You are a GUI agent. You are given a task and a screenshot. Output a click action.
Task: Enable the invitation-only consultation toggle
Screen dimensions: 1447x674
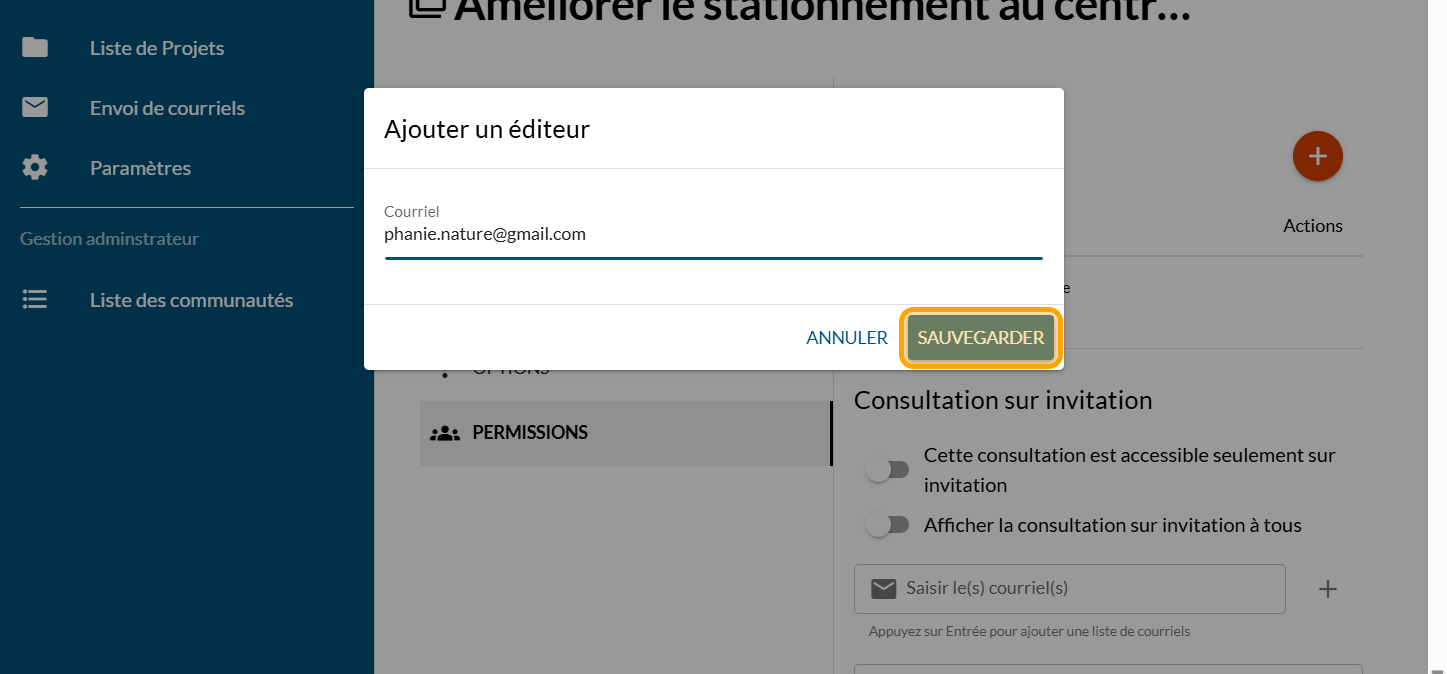point(887,470)
